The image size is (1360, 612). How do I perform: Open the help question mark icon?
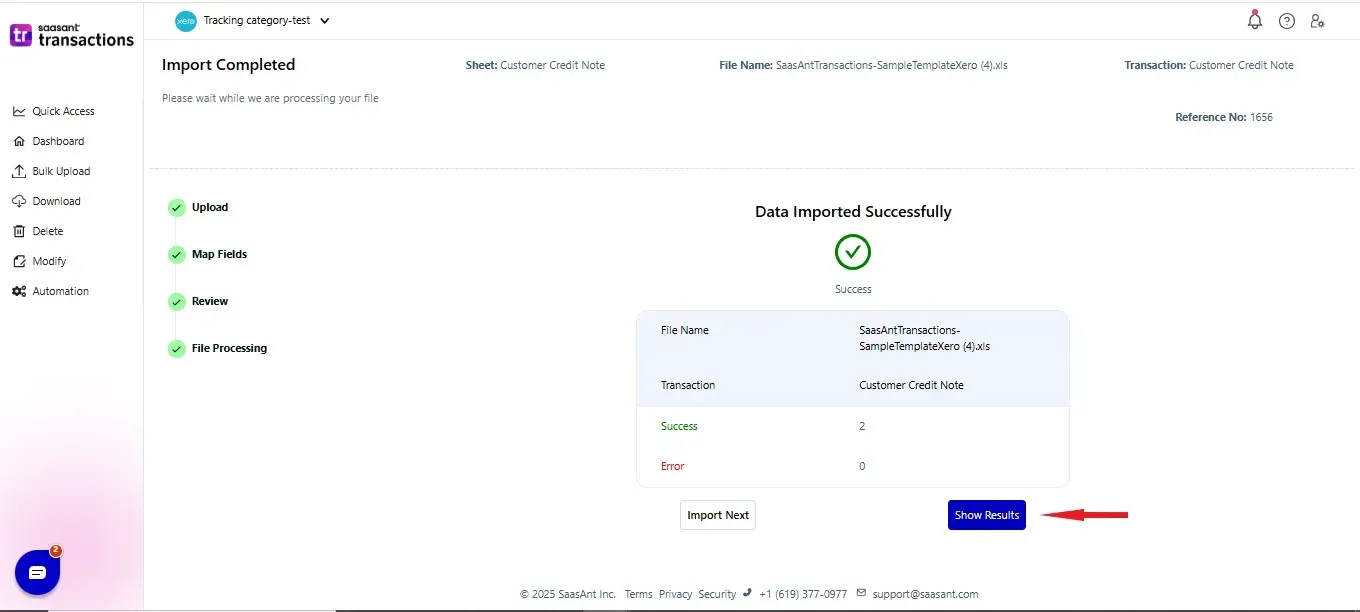pyautogui.click(x=1287, y=21)
